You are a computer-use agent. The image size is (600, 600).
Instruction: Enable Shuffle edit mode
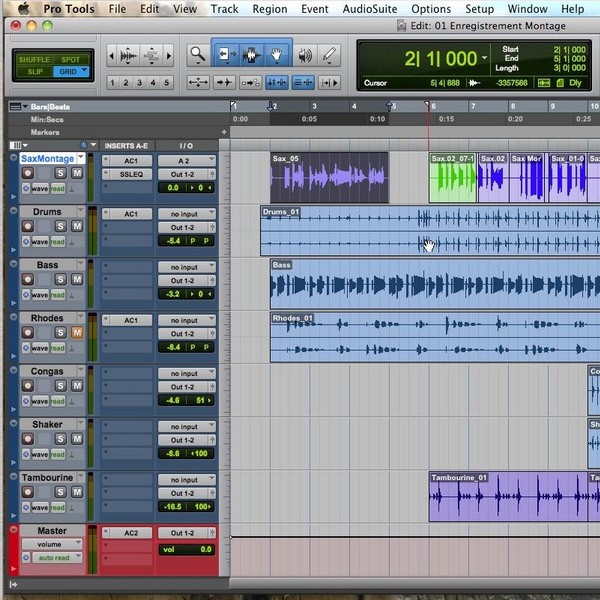33,60
